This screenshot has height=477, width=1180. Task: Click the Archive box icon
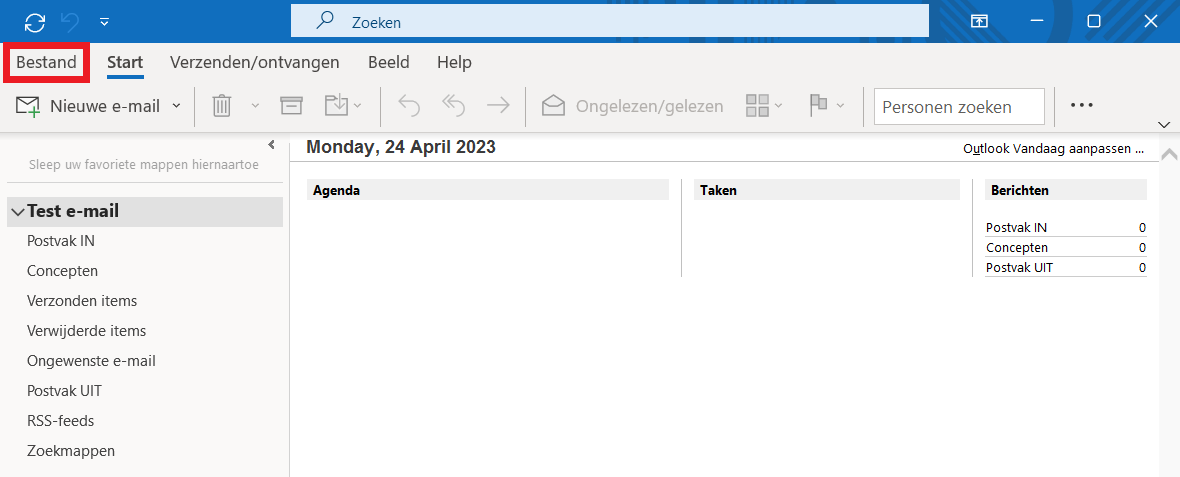291,106
